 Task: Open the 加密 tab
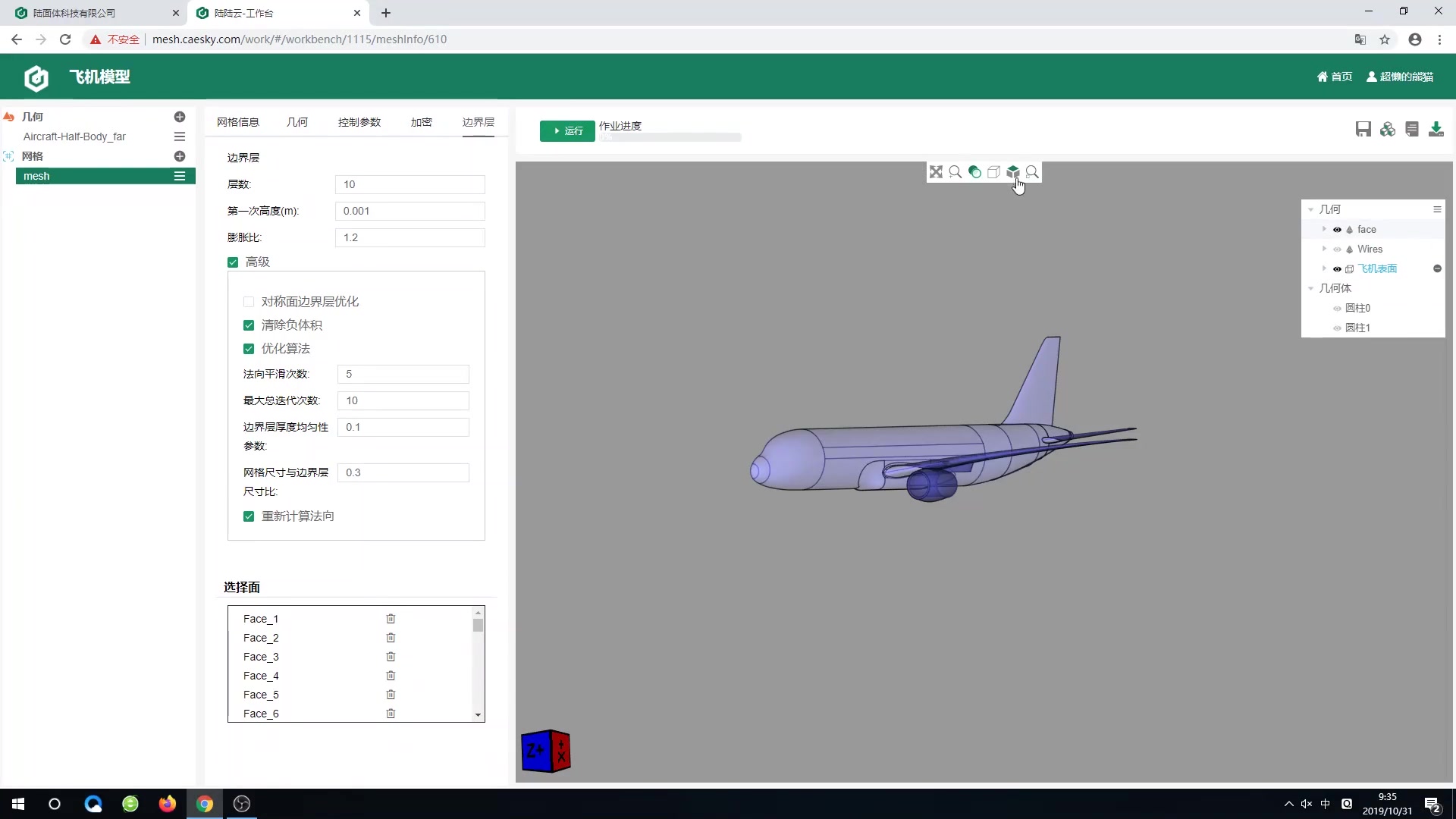(421, 122)
